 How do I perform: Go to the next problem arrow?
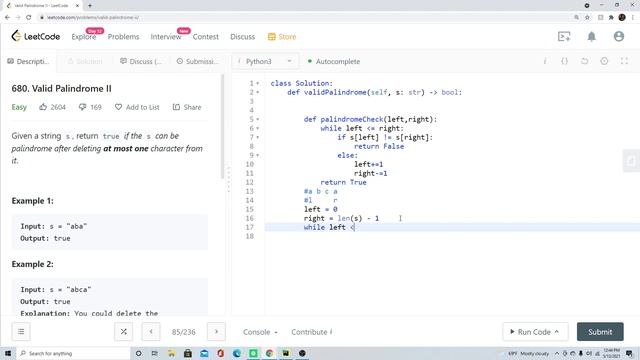point(216,331)
